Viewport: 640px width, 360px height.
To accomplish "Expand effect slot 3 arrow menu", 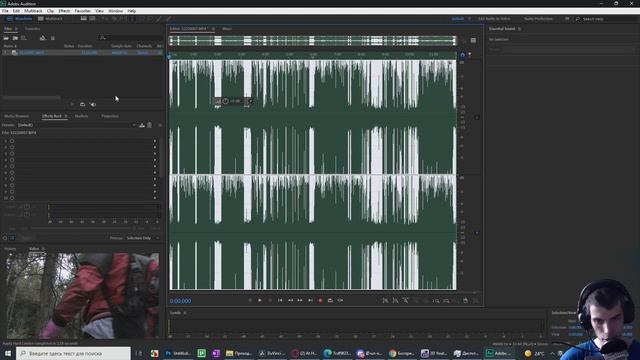I will tap(155, 153).
